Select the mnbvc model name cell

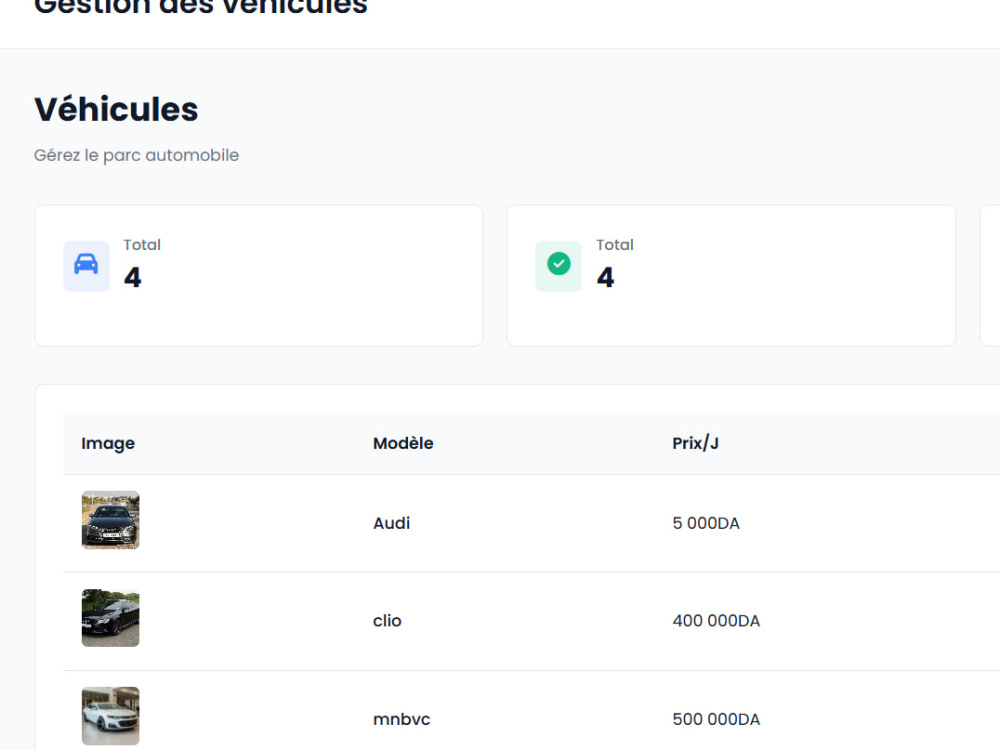(x=402, y=719)
